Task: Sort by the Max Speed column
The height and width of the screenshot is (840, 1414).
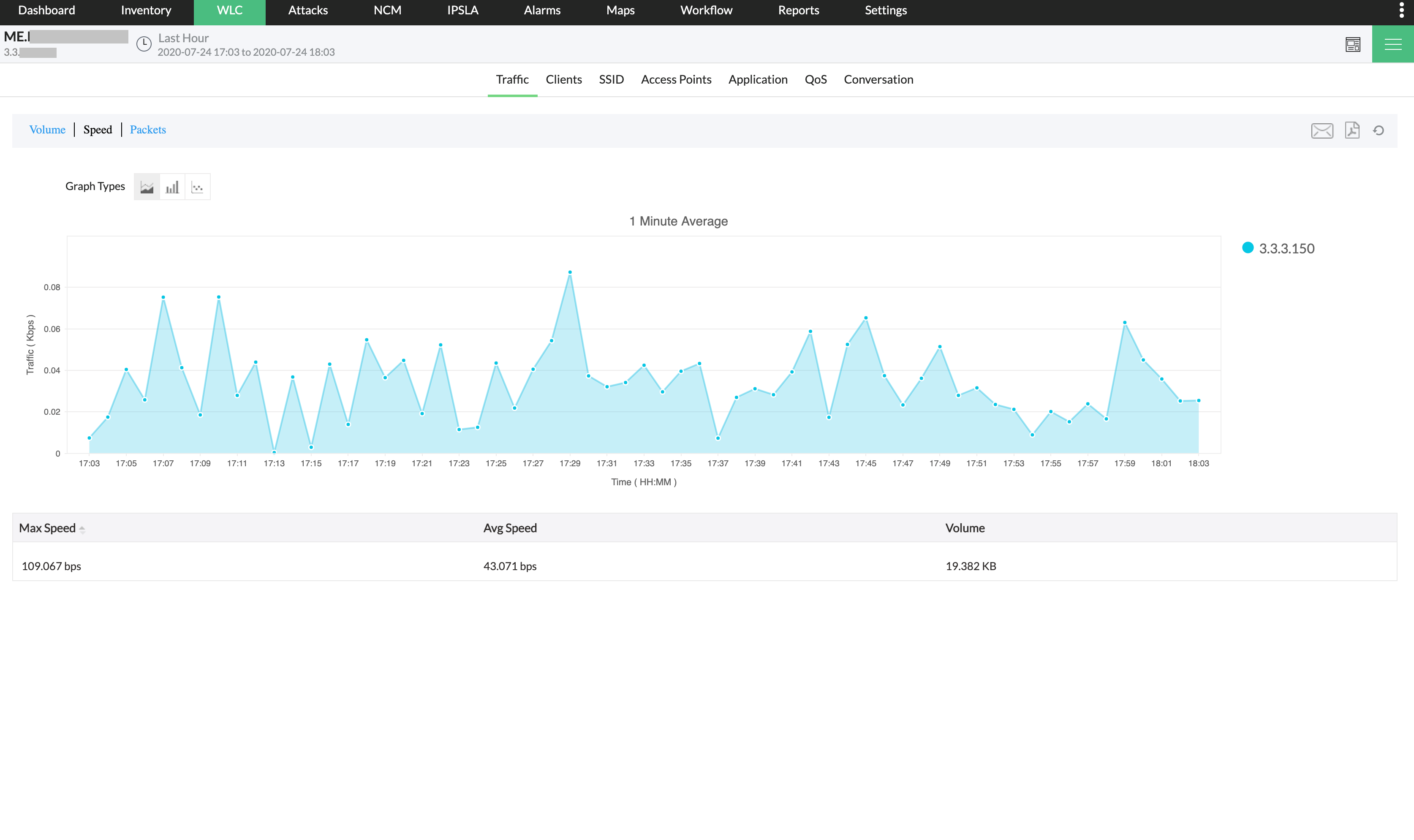Action: (48, 527)
